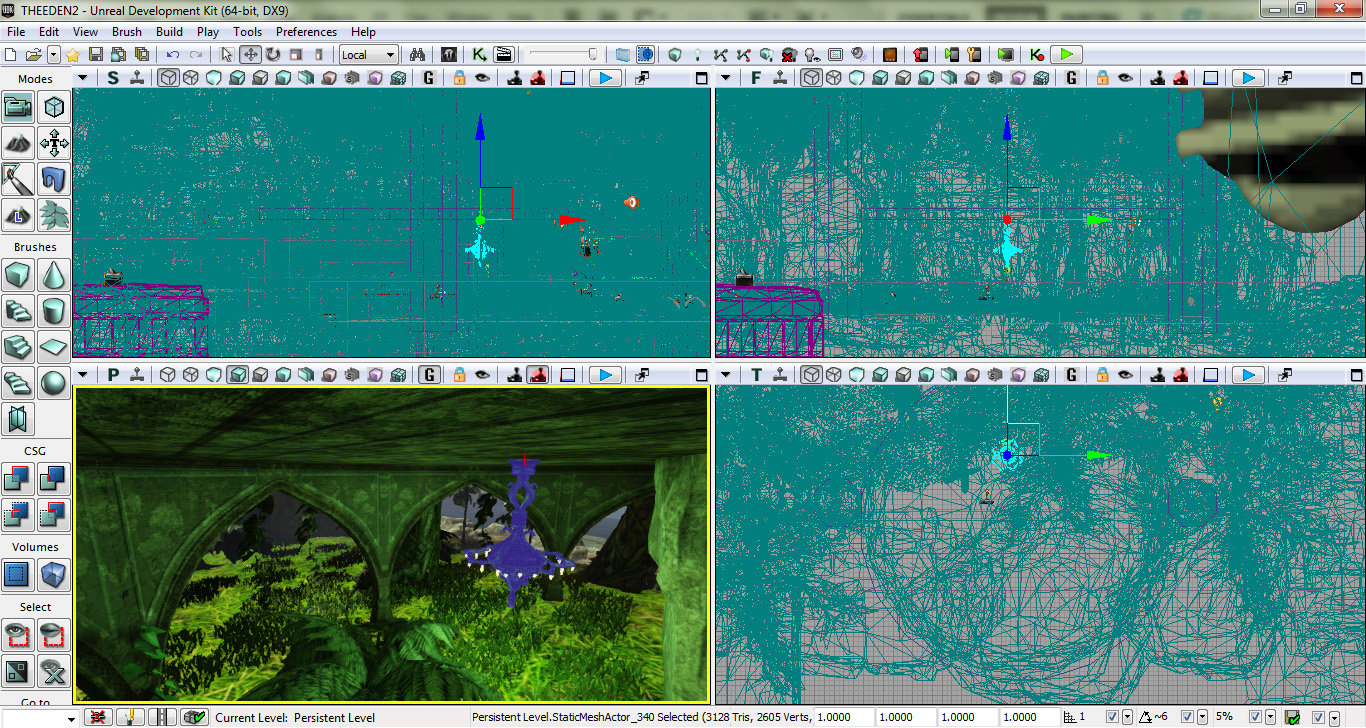Click CSG Subtract icon
Viewport: 1366px width, 728px height.
coord(54,477)
